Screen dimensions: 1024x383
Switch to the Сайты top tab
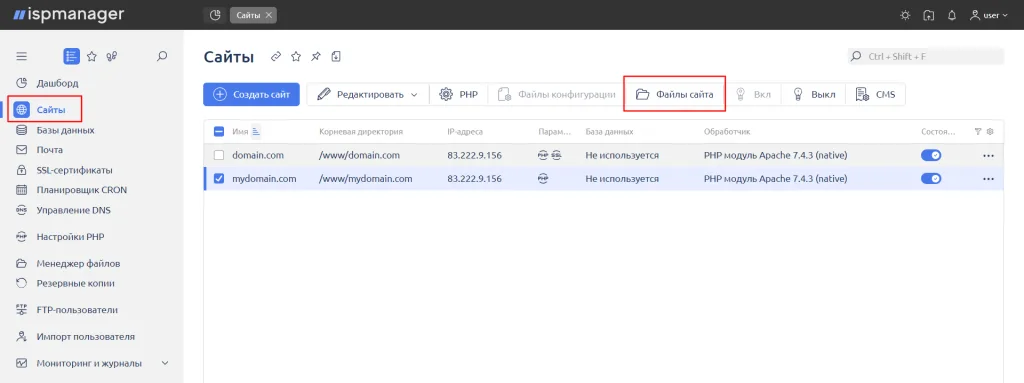(x=248, y=15)
